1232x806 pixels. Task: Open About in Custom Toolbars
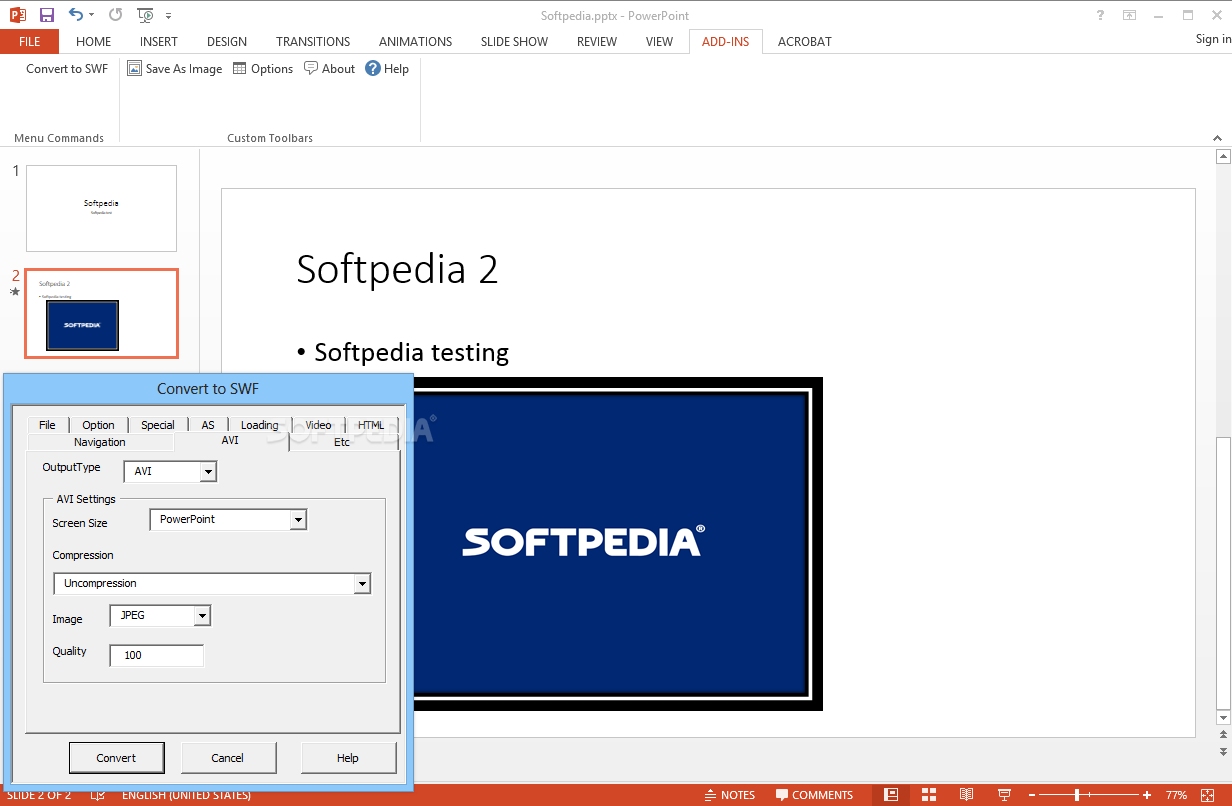(x=329, y=69)
